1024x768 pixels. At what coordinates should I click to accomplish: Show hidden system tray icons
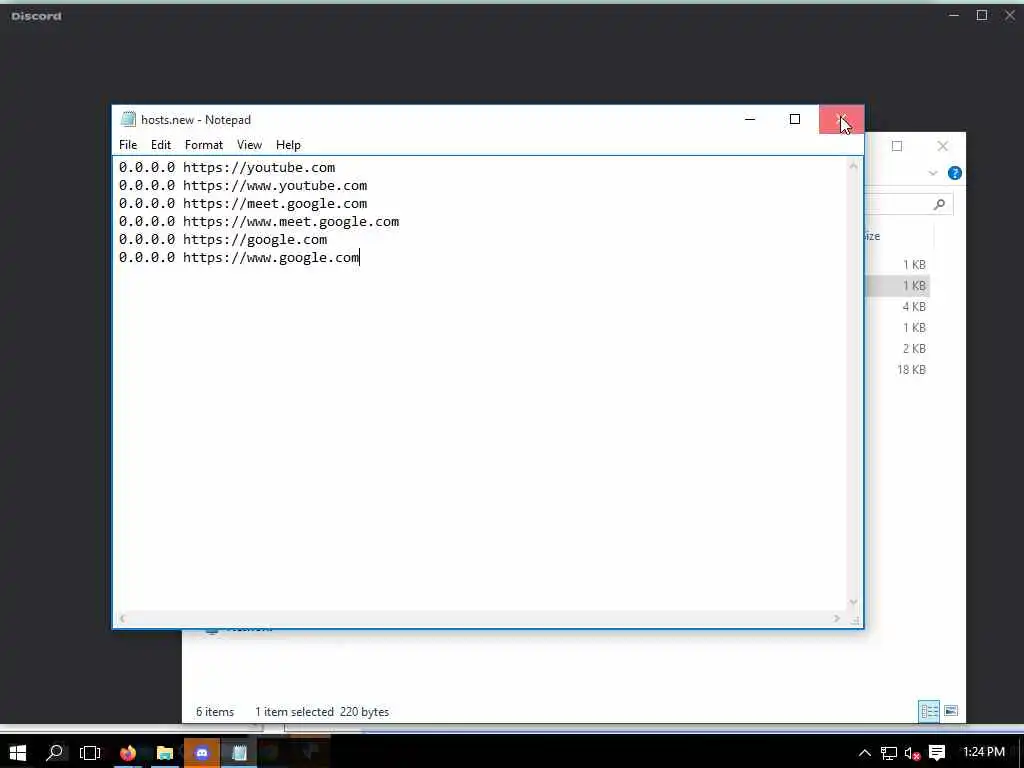(865, 753)
